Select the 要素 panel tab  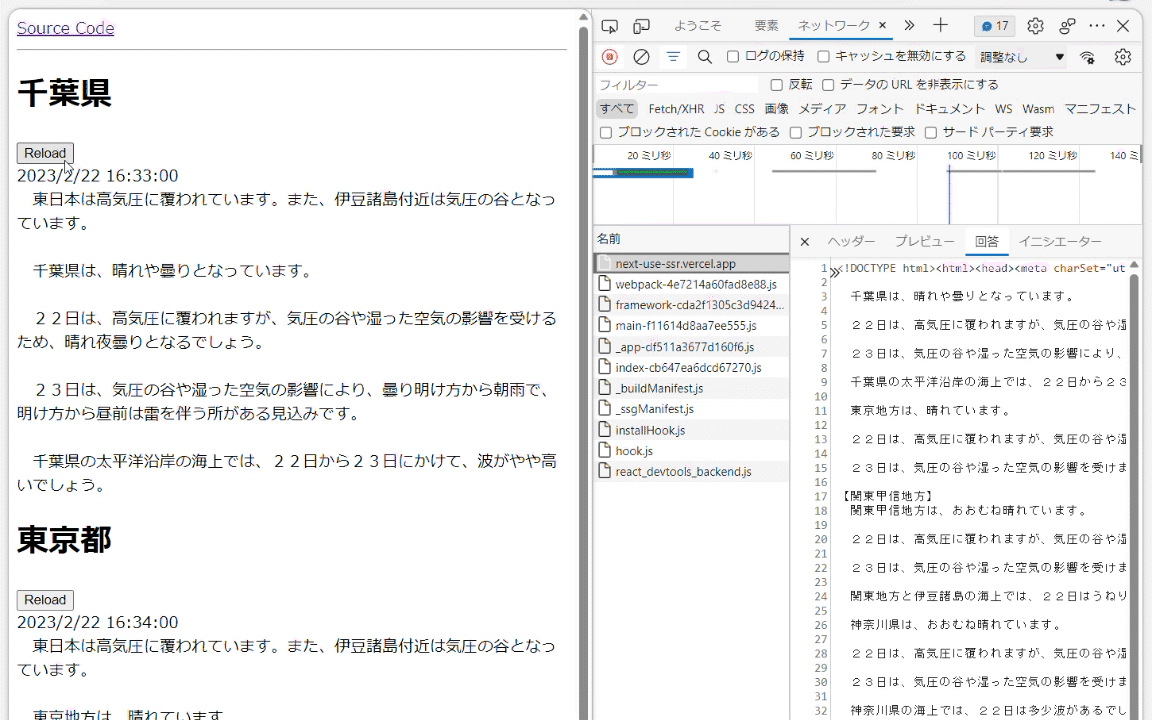[x=766, y=25]
